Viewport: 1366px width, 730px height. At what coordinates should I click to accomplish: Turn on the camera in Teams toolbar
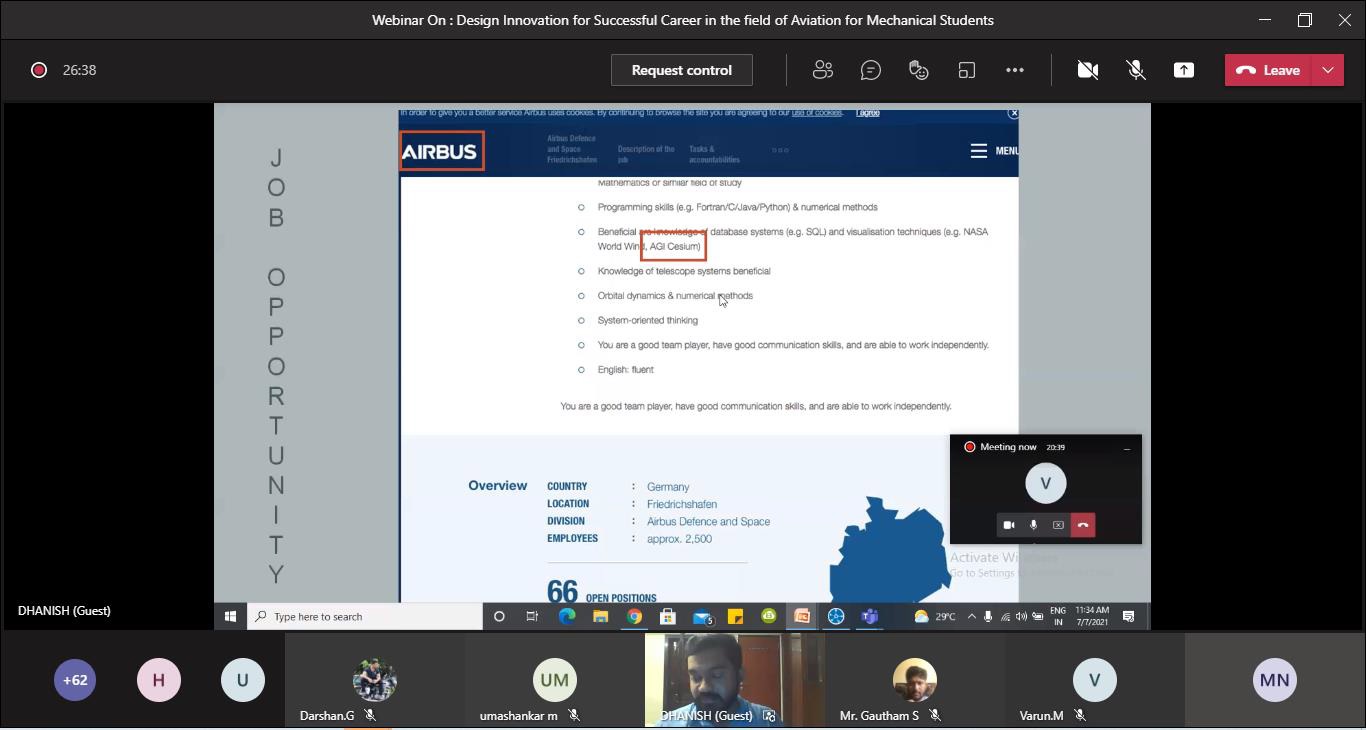[1088, 70]
